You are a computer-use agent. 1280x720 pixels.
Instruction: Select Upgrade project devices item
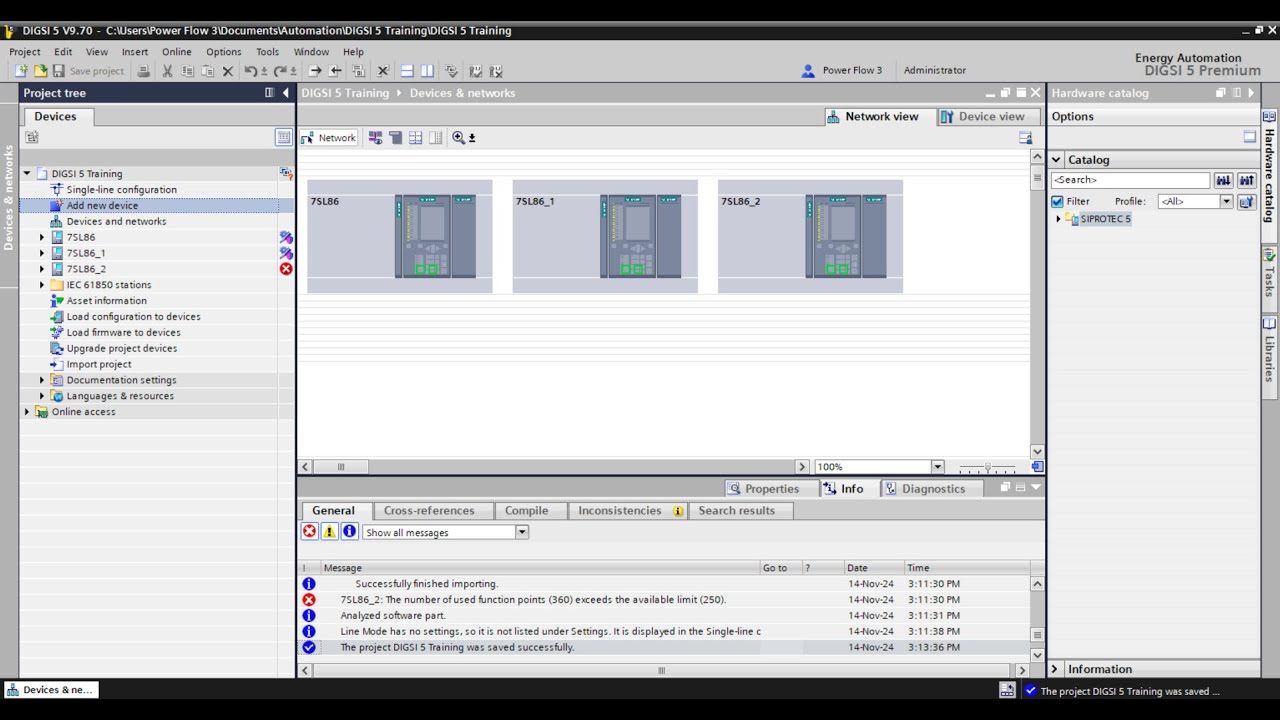coord(122,349)
